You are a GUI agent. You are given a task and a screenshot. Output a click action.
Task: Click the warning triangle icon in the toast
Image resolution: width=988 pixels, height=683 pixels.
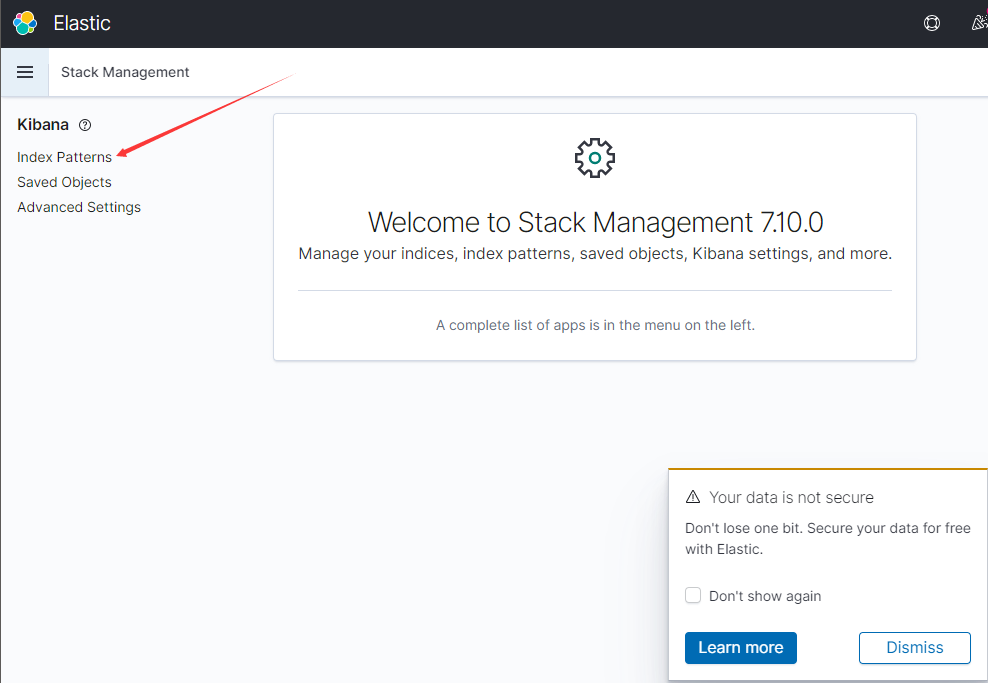[x=693, y=497]
